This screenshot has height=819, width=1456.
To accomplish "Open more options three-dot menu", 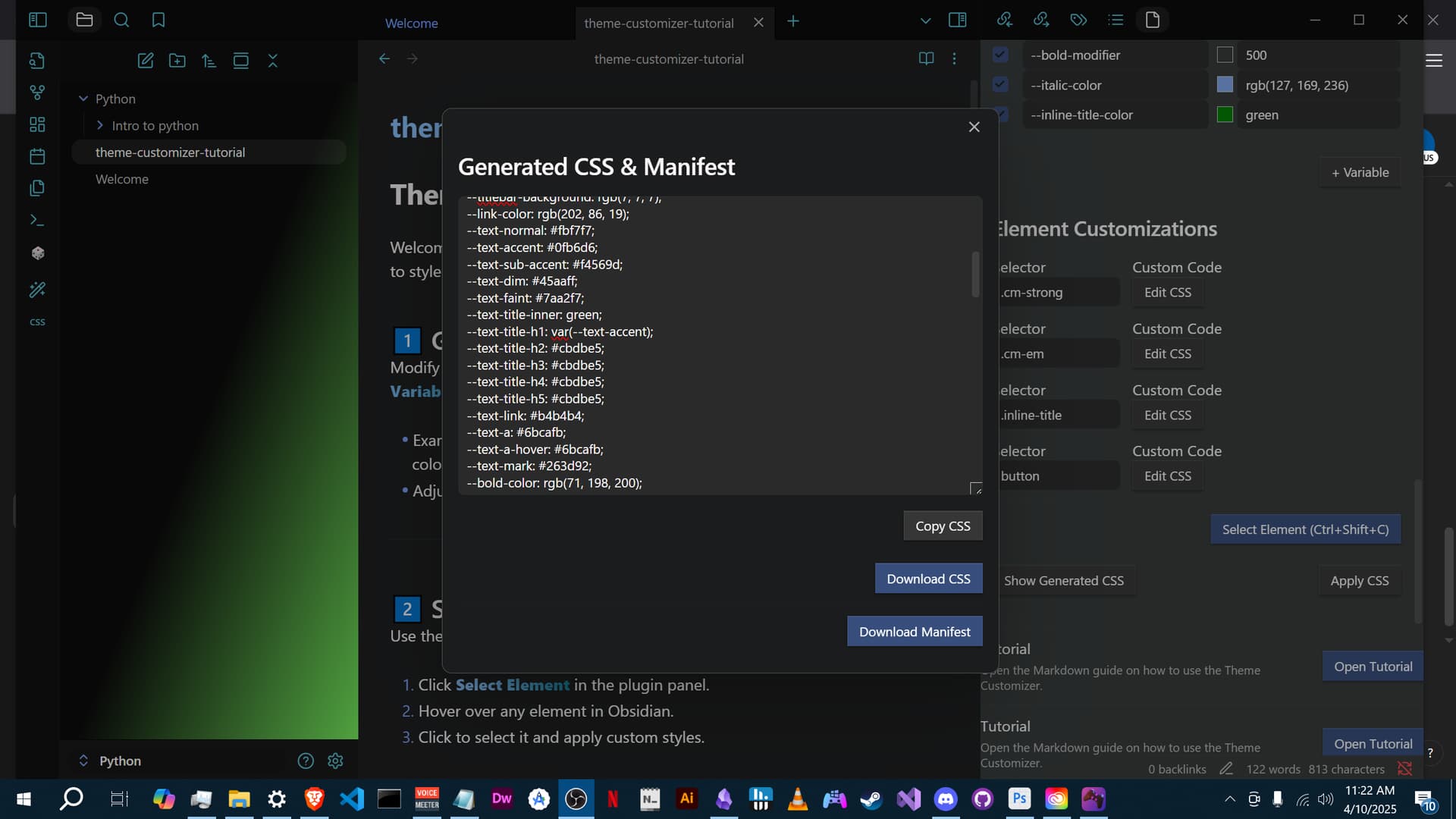I will tap(954, 58).
